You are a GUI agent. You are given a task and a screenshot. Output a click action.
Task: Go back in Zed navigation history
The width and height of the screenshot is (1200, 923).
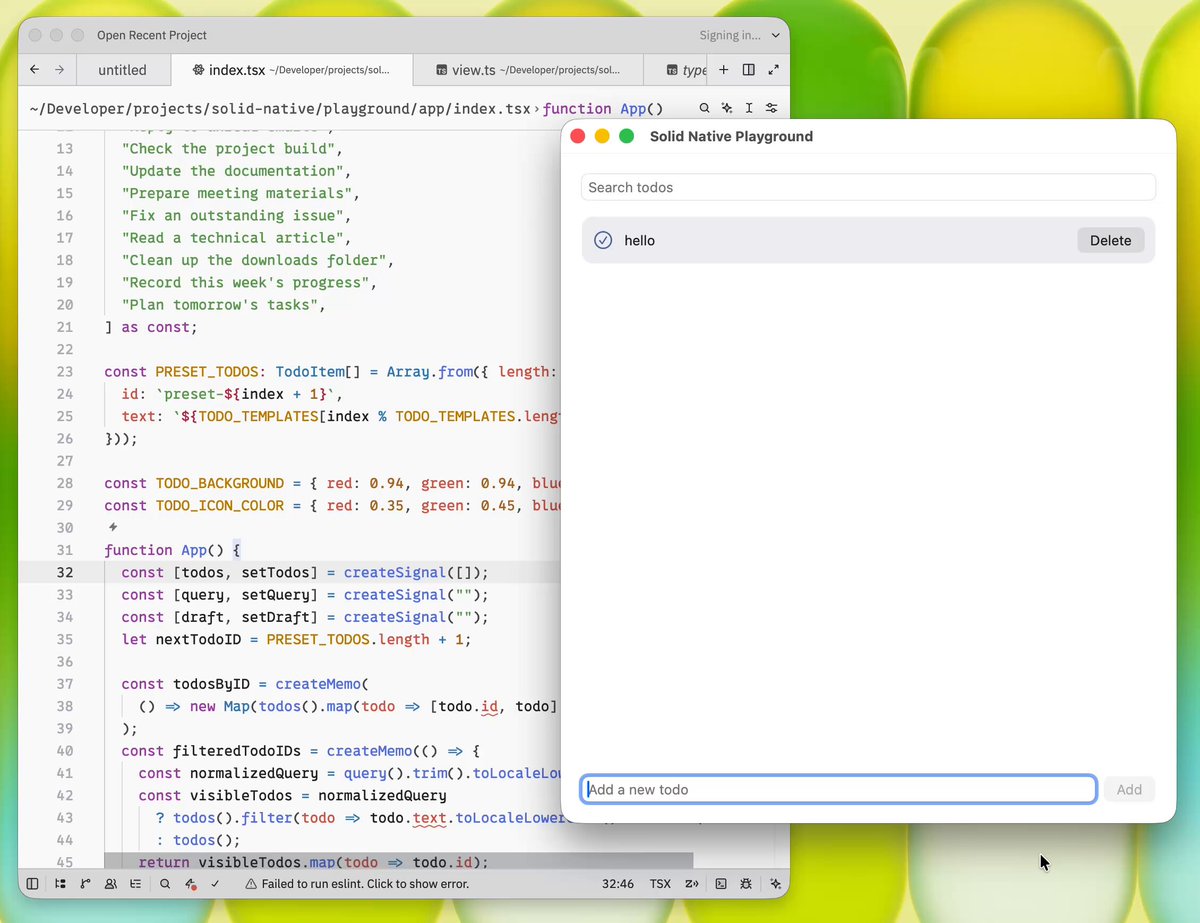(x=35, y=70)
